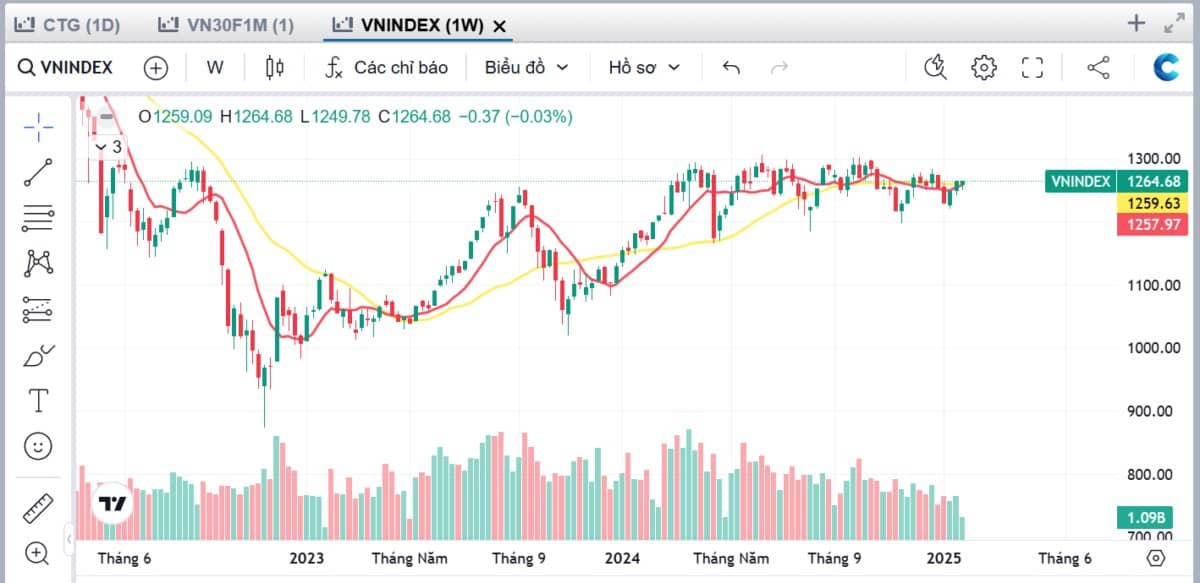Image resolution: width=1200 pixels, height=583 pixels.
Task: Open the time axis settings gear
Action: click(x=1157, y=558)
